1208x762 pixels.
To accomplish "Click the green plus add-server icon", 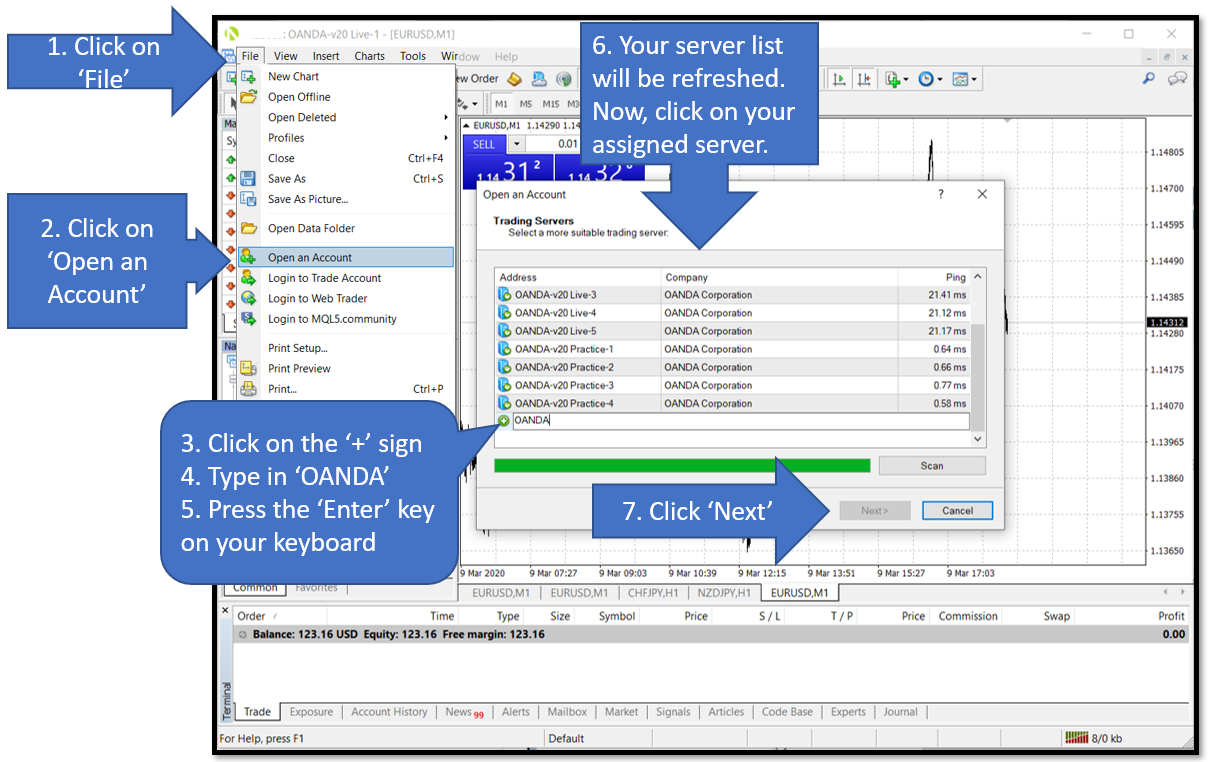I will coord(504,421).
